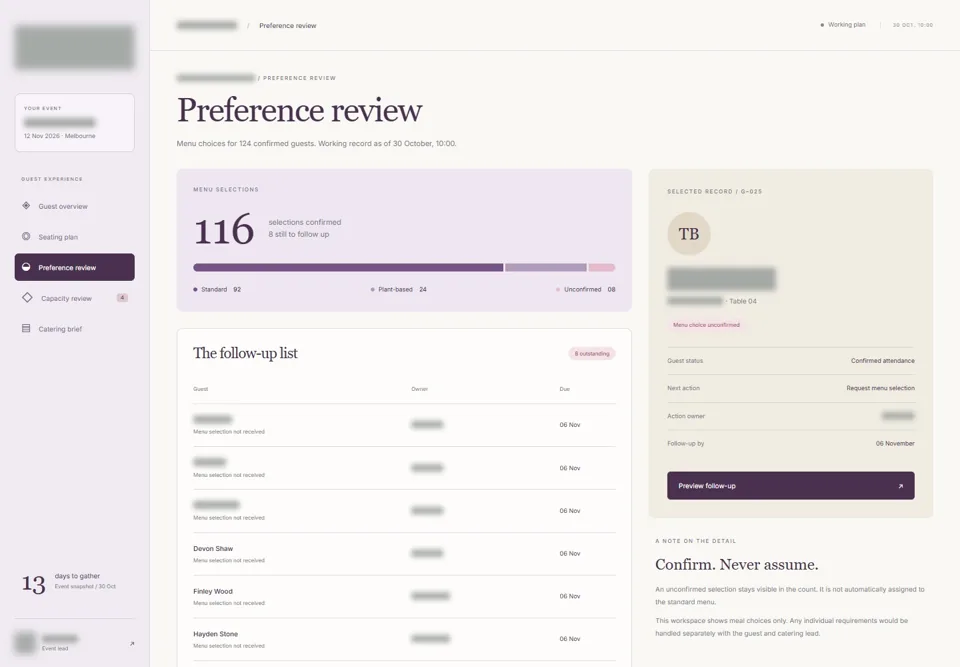
Task: Click the Standard segment of progress bar
Action: tap(348, 268)
